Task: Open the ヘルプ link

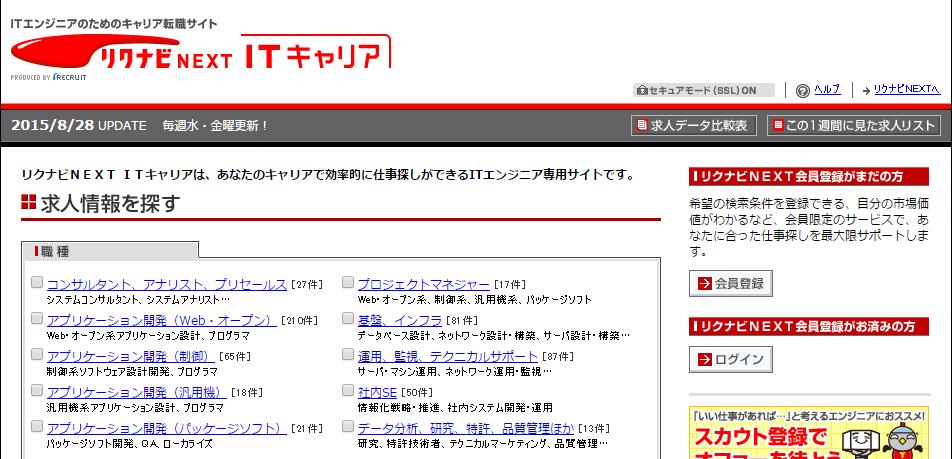Action: [827, 90]
